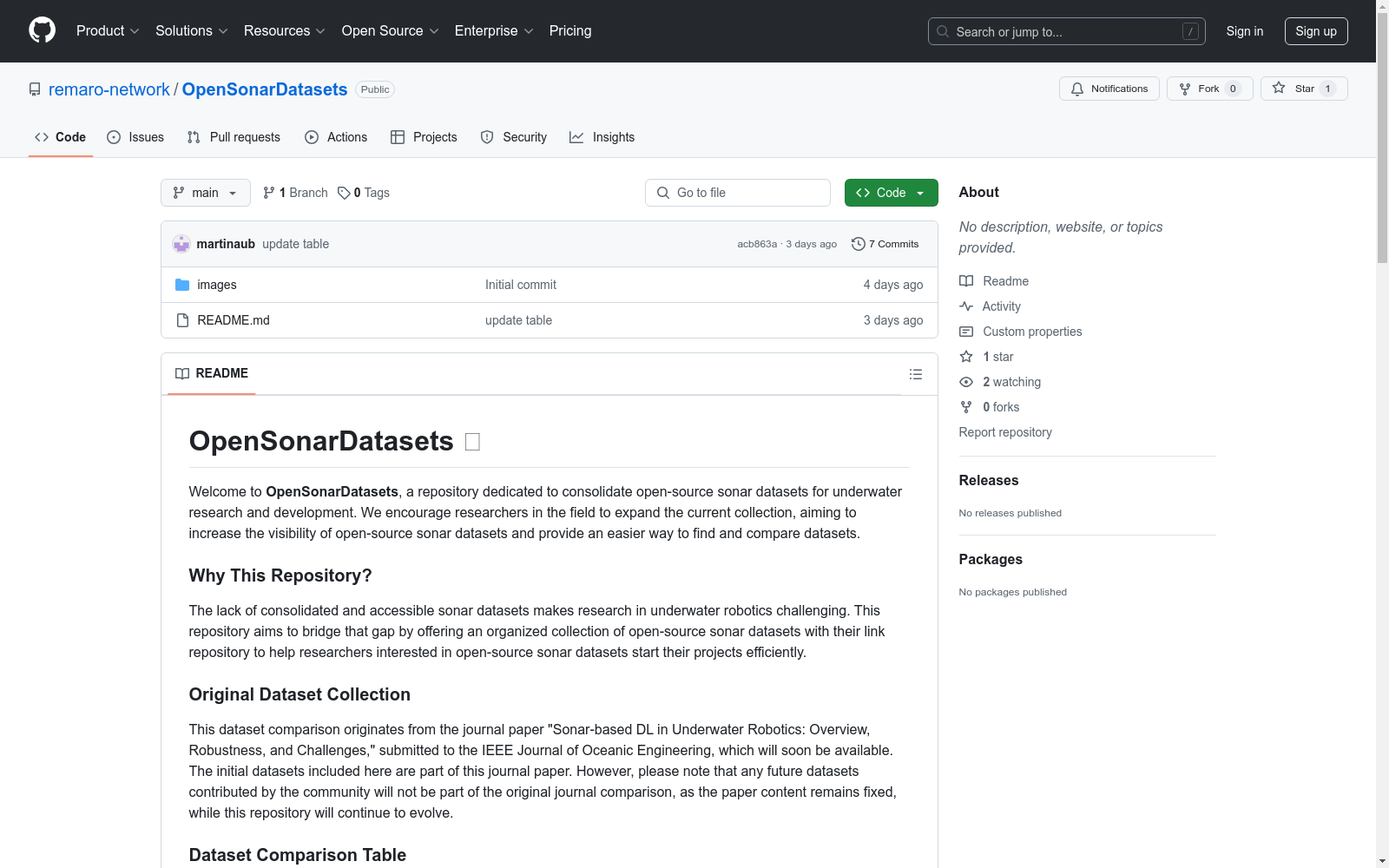Screen dimensions: 1389x868
Task: Click the README.md file icon
Action: pyautogui.click(x=182, y=320)
